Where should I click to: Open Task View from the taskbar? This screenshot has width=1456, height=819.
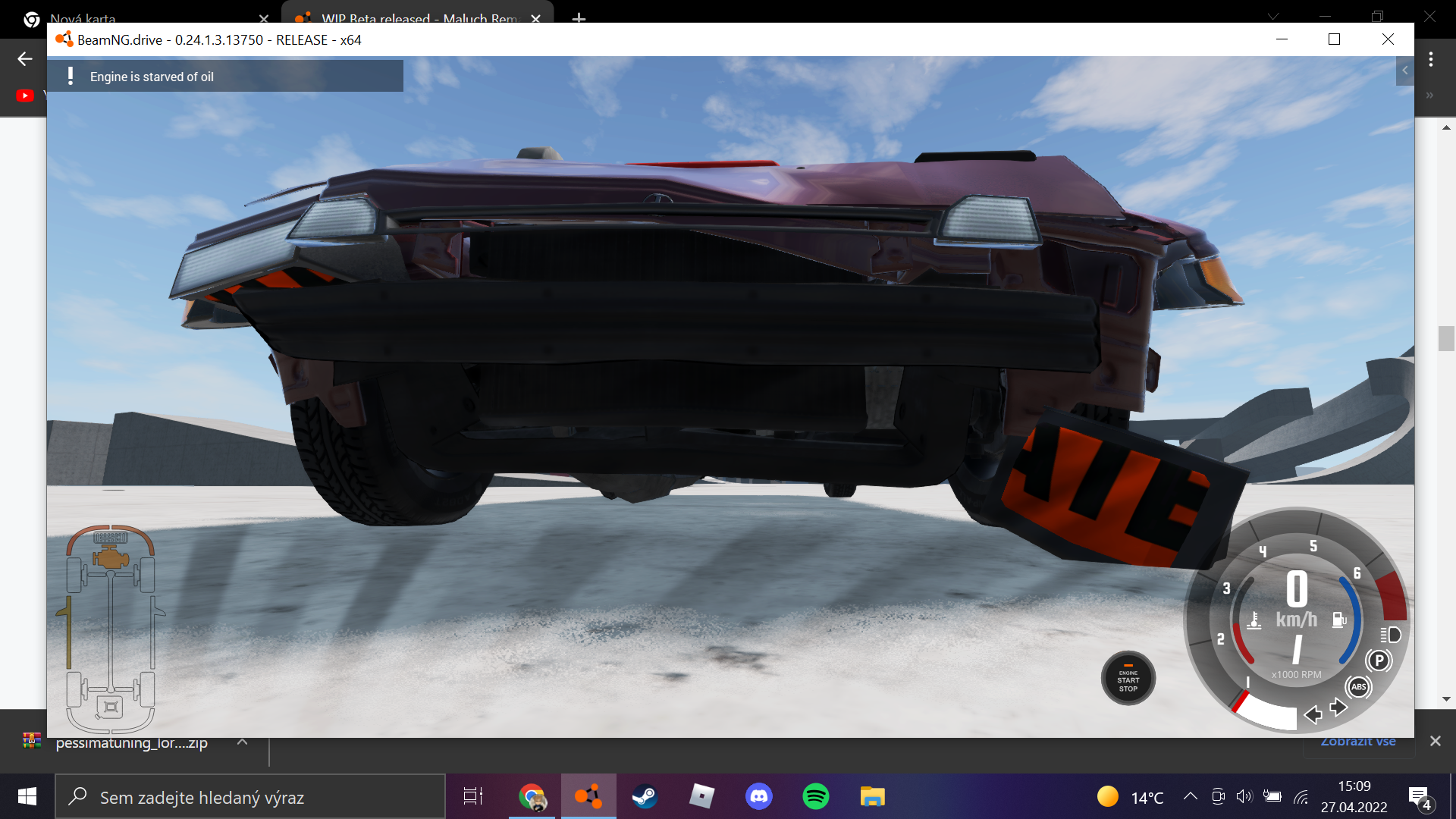[x=473, y=797]
